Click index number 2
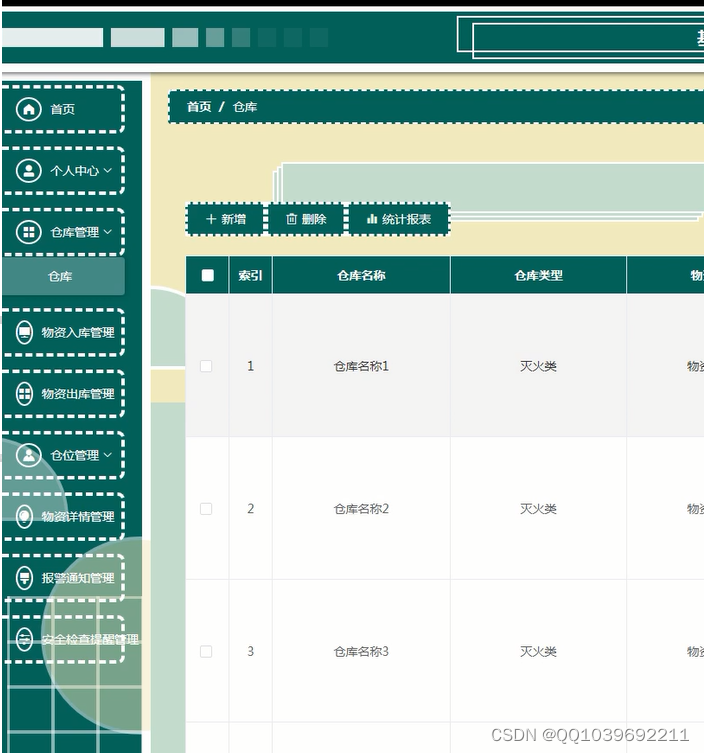The image size is (704, 753). tap(250, 509)
